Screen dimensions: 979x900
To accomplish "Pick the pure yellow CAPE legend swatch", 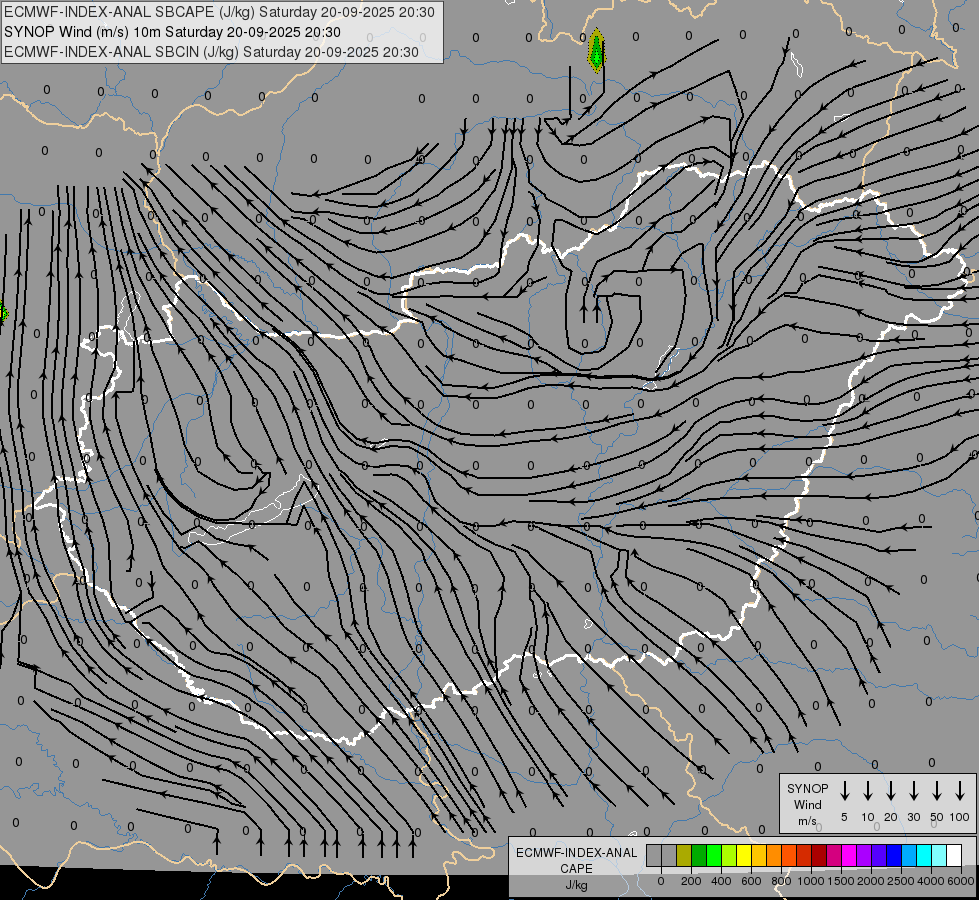I will pos(744,855).
